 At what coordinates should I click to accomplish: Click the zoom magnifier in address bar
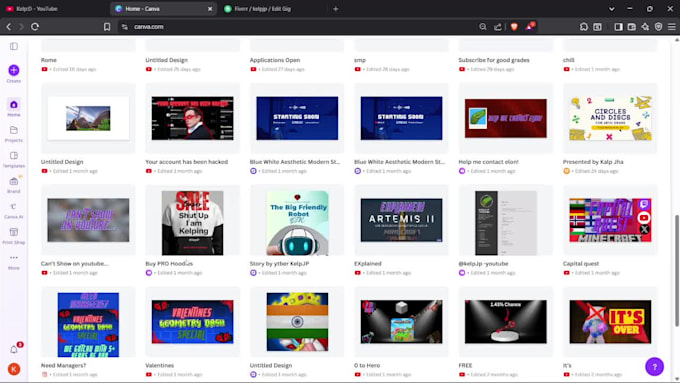point(483,27)
